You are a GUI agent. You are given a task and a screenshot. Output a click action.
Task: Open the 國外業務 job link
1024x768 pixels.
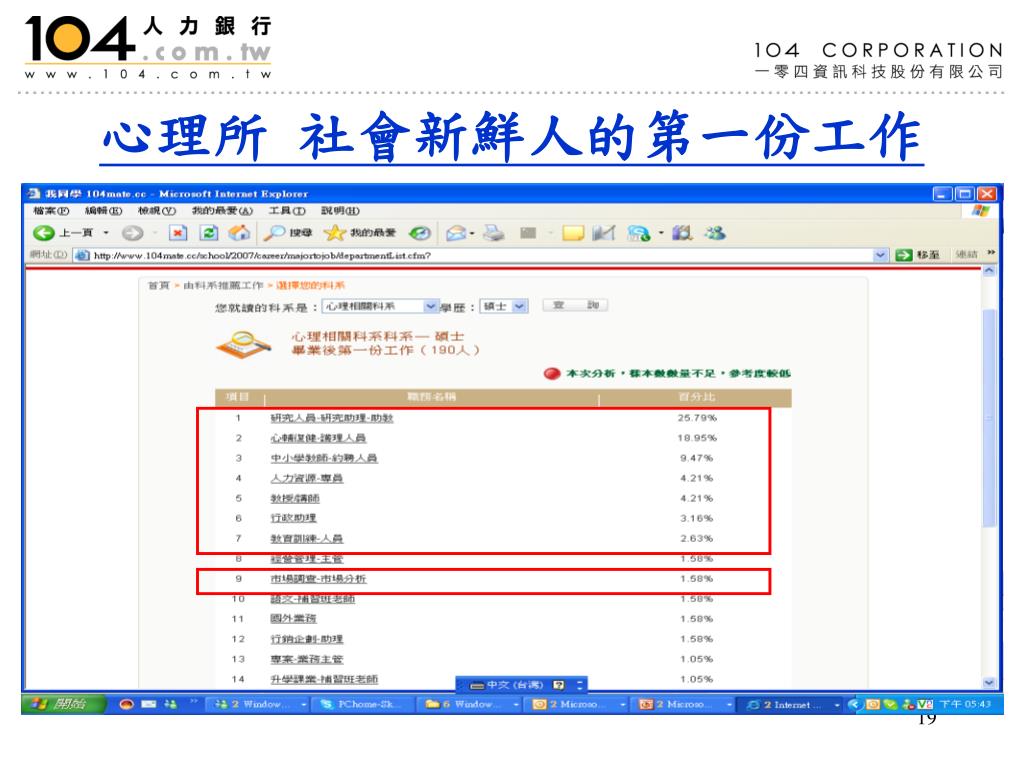[293, 619]
